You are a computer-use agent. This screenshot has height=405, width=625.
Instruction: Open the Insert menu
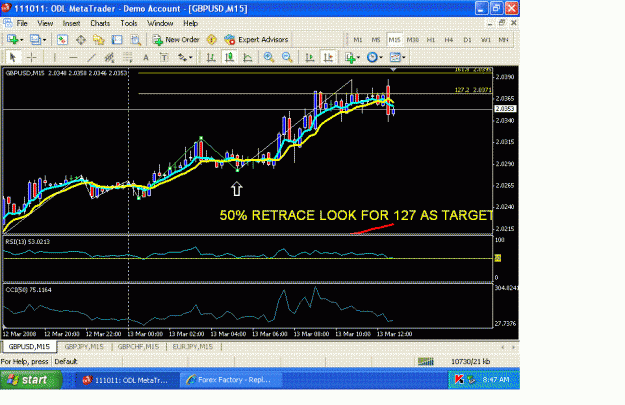[71, 23]
